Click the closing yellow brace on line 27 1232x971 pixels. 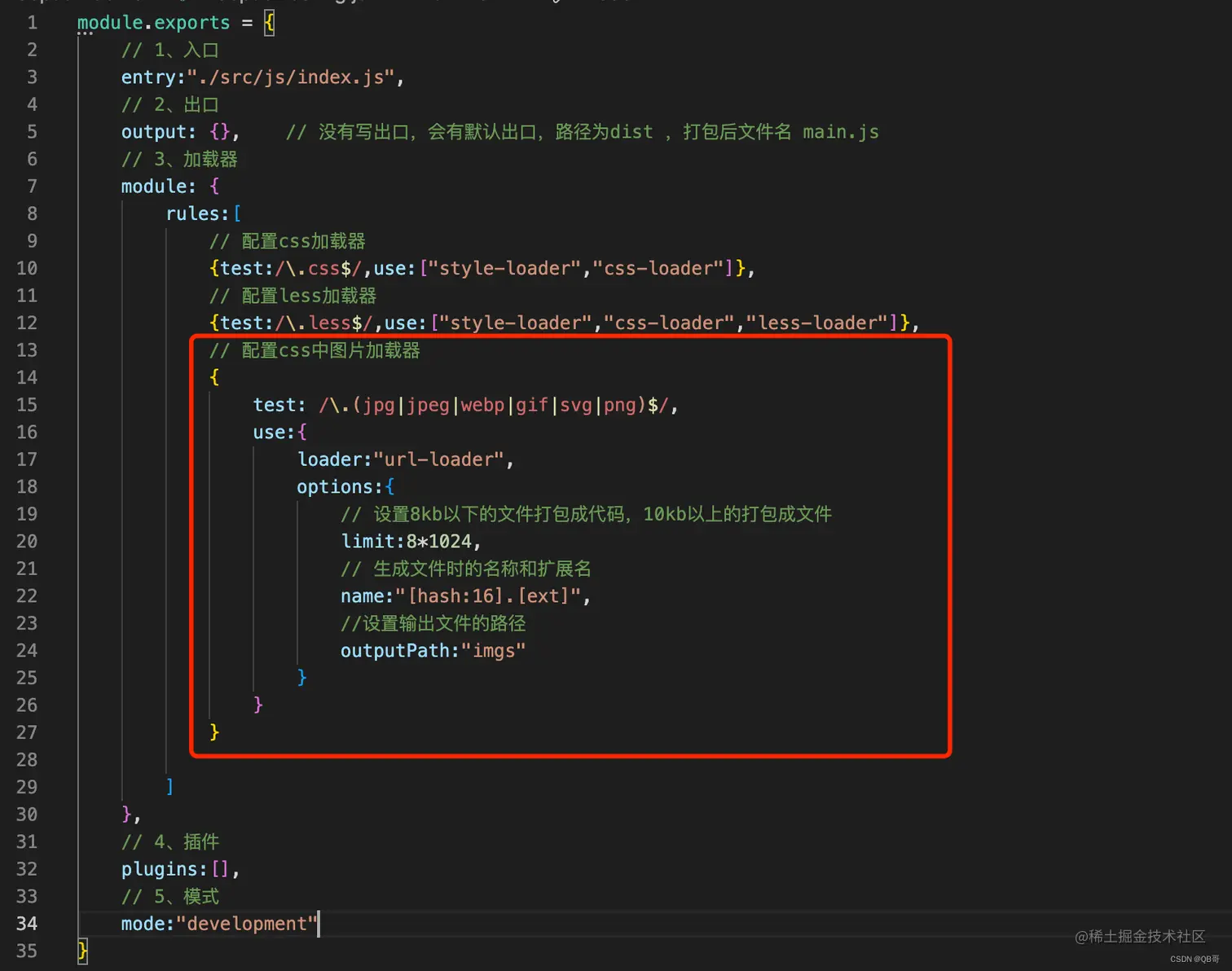(214, 732)
